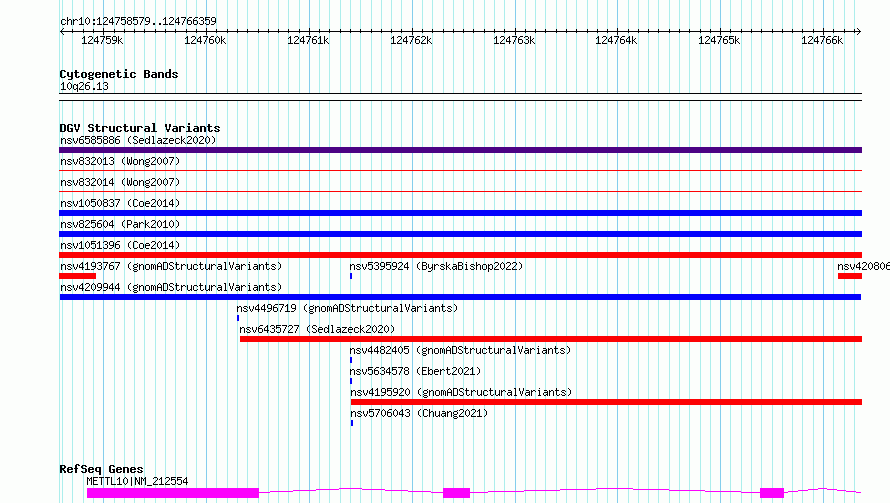Select the dark purple nsv6585886 variant bar

[460, 150]
